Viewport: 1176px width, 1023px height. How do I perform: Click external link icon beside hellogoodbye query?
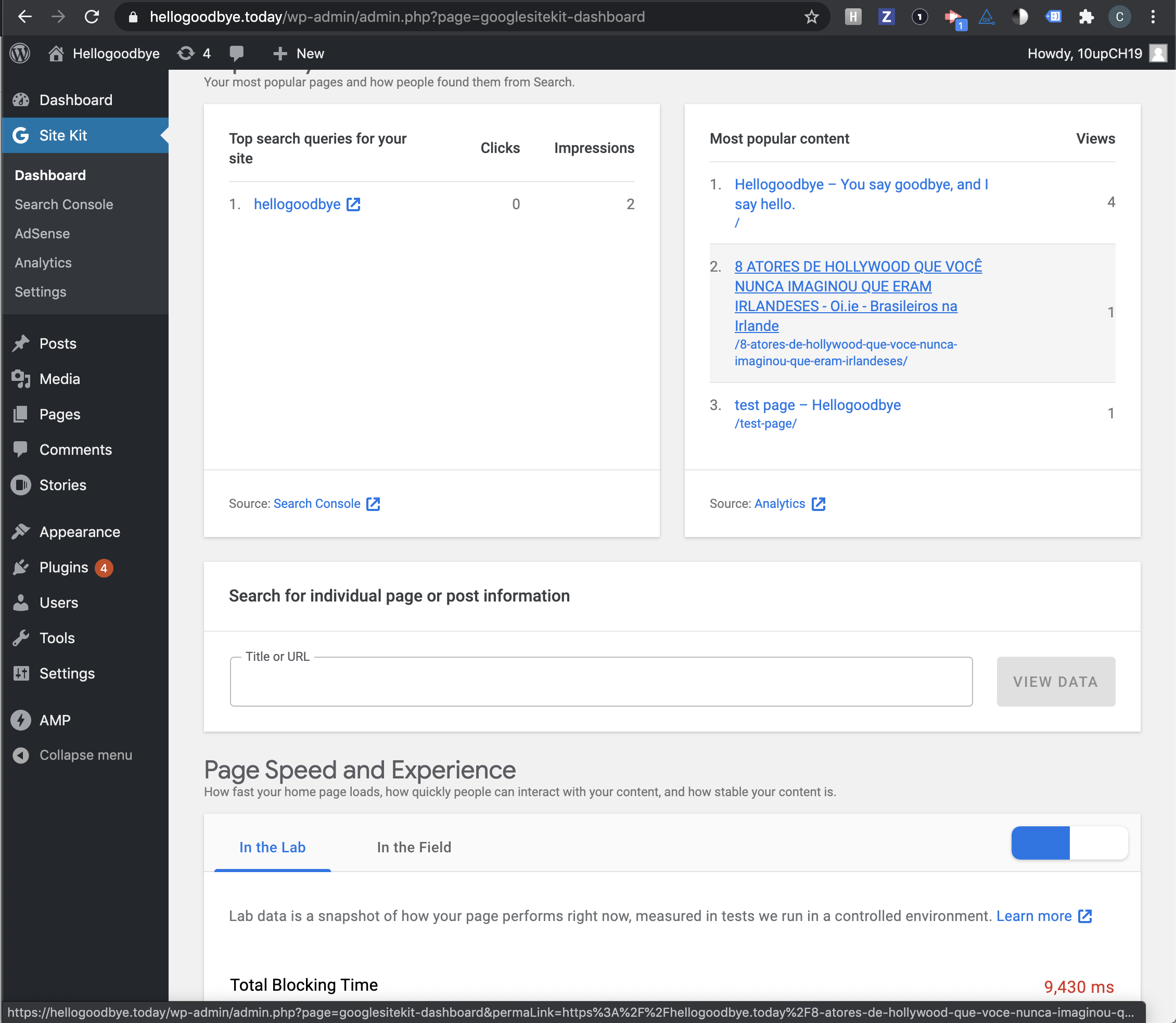click(353, 204)
